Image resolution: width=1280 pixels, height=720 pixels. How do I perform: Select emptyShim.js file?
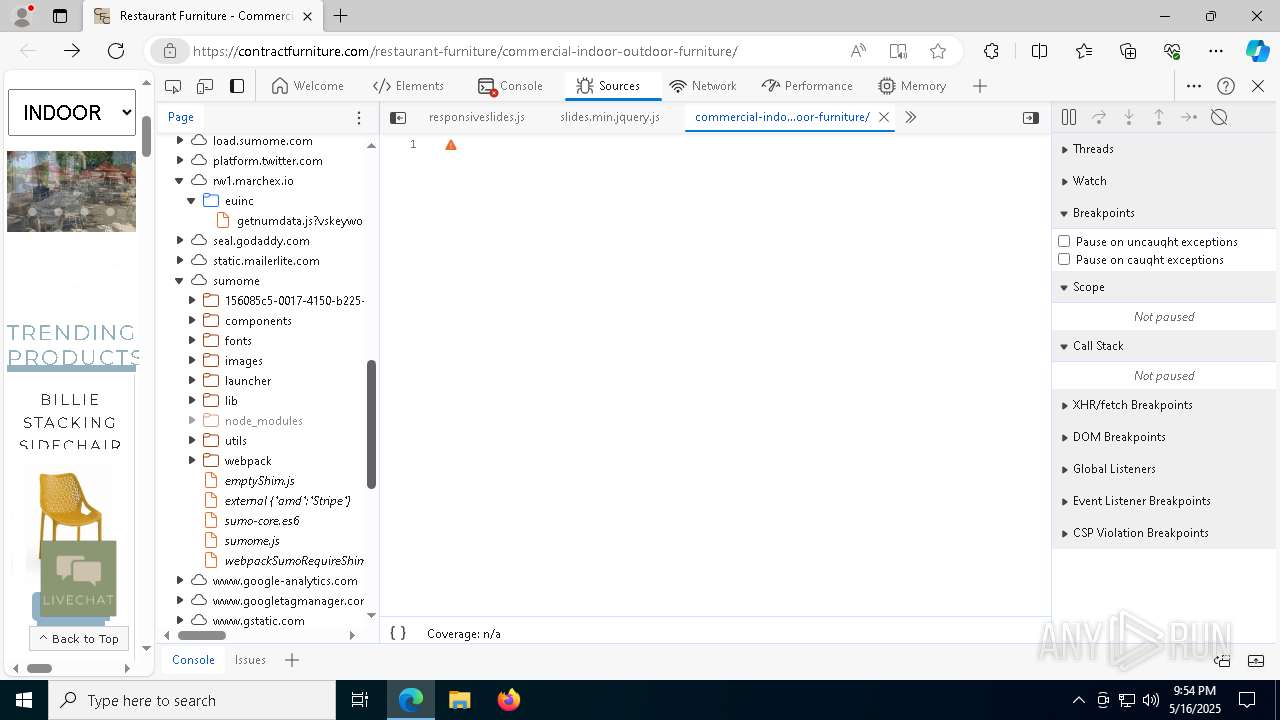259,481
